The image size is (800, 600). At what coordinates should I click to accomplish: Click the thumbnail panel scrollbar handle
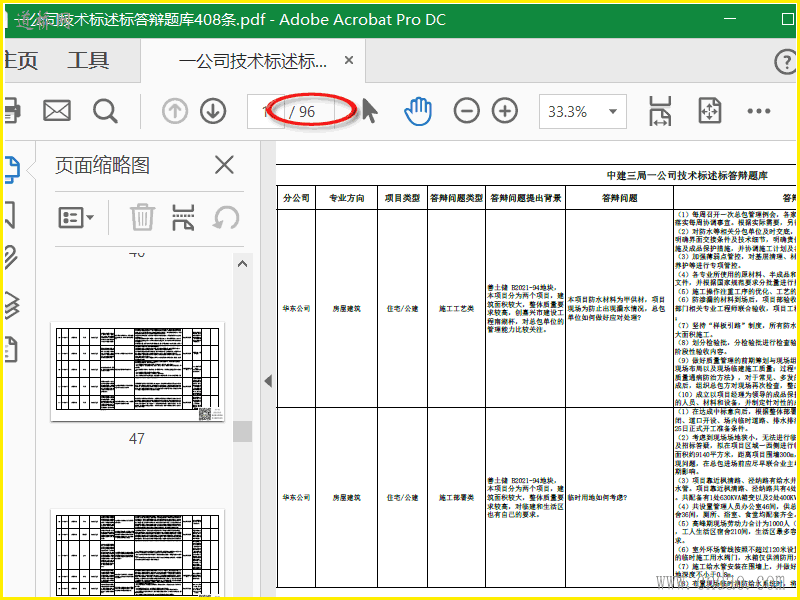[242, 431]
